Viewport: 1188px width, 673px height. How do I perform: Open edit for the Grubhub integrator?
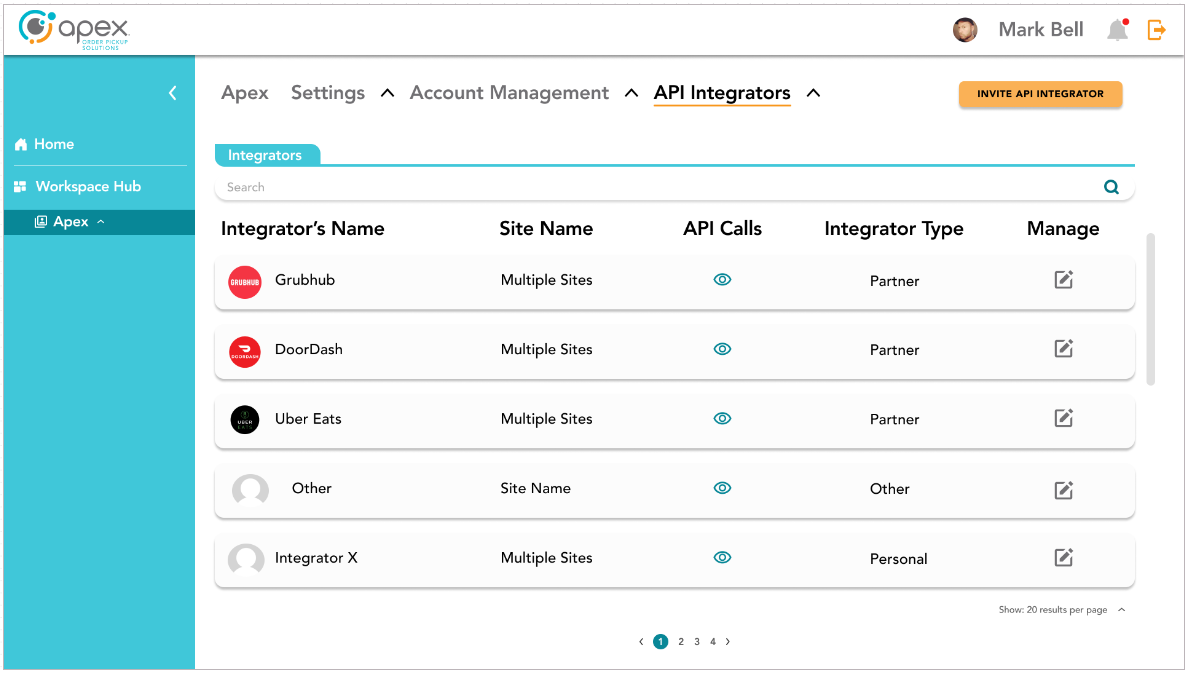[1064, 280]
